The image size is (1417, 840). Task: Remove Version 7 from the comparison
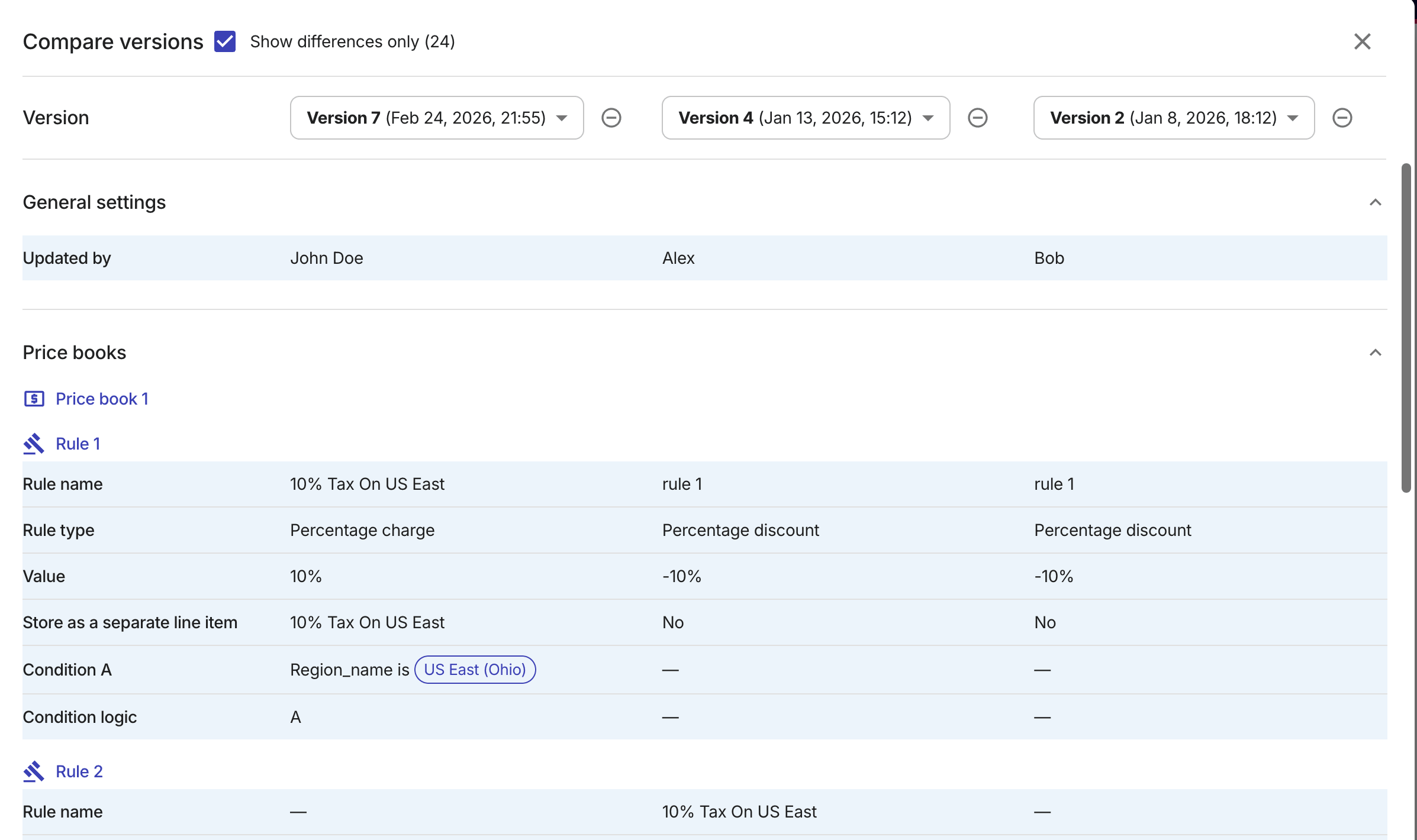click(611, 118)
